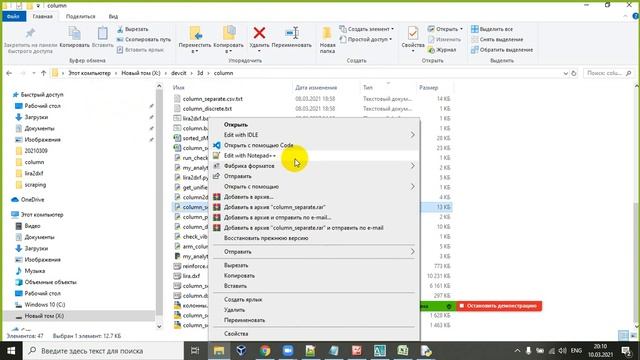Click Новый том (X:) in the address path
Viewport: 640px width, 360px height.
pyautogui.click(x=141, y=73)
